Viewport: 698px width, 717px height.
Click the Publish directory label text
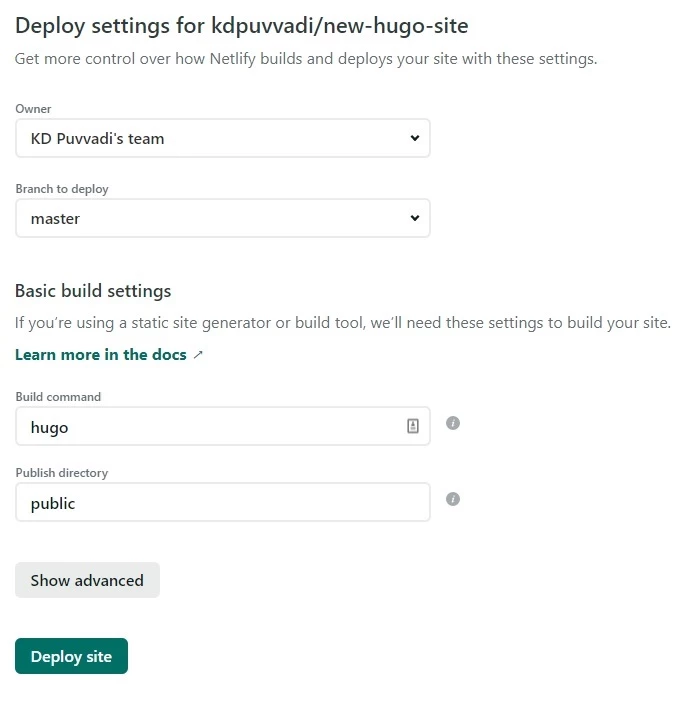click(61, 473)
